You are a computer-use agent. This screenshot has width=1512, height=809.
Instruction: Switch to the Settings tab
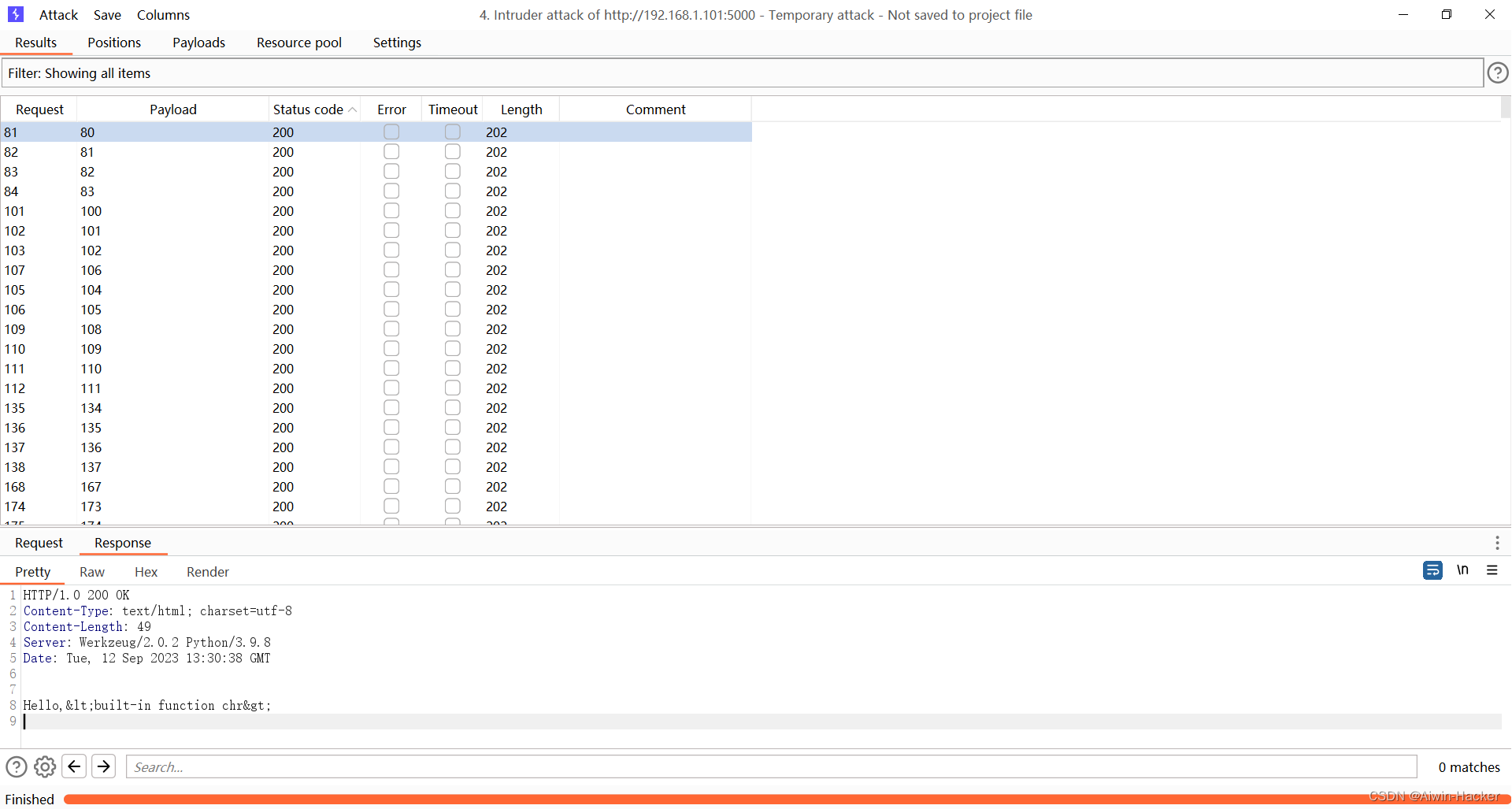pos(397,43)
